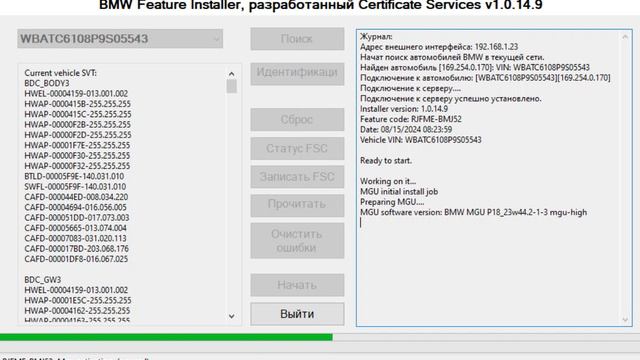Click the SVT list scroll down arrow
640x360 pixels.
point(231,316)
